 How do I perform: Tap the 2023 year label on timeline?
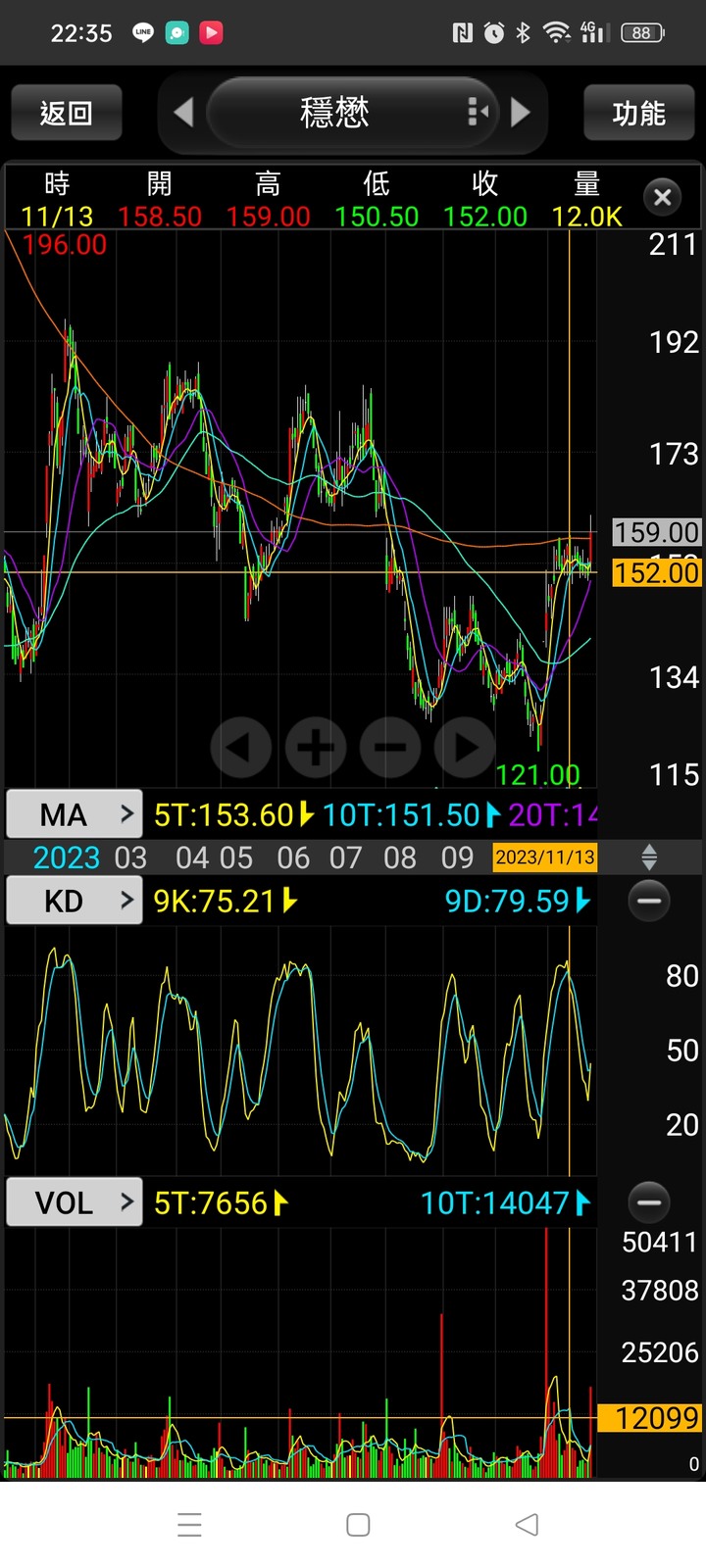tap(67, 858)
